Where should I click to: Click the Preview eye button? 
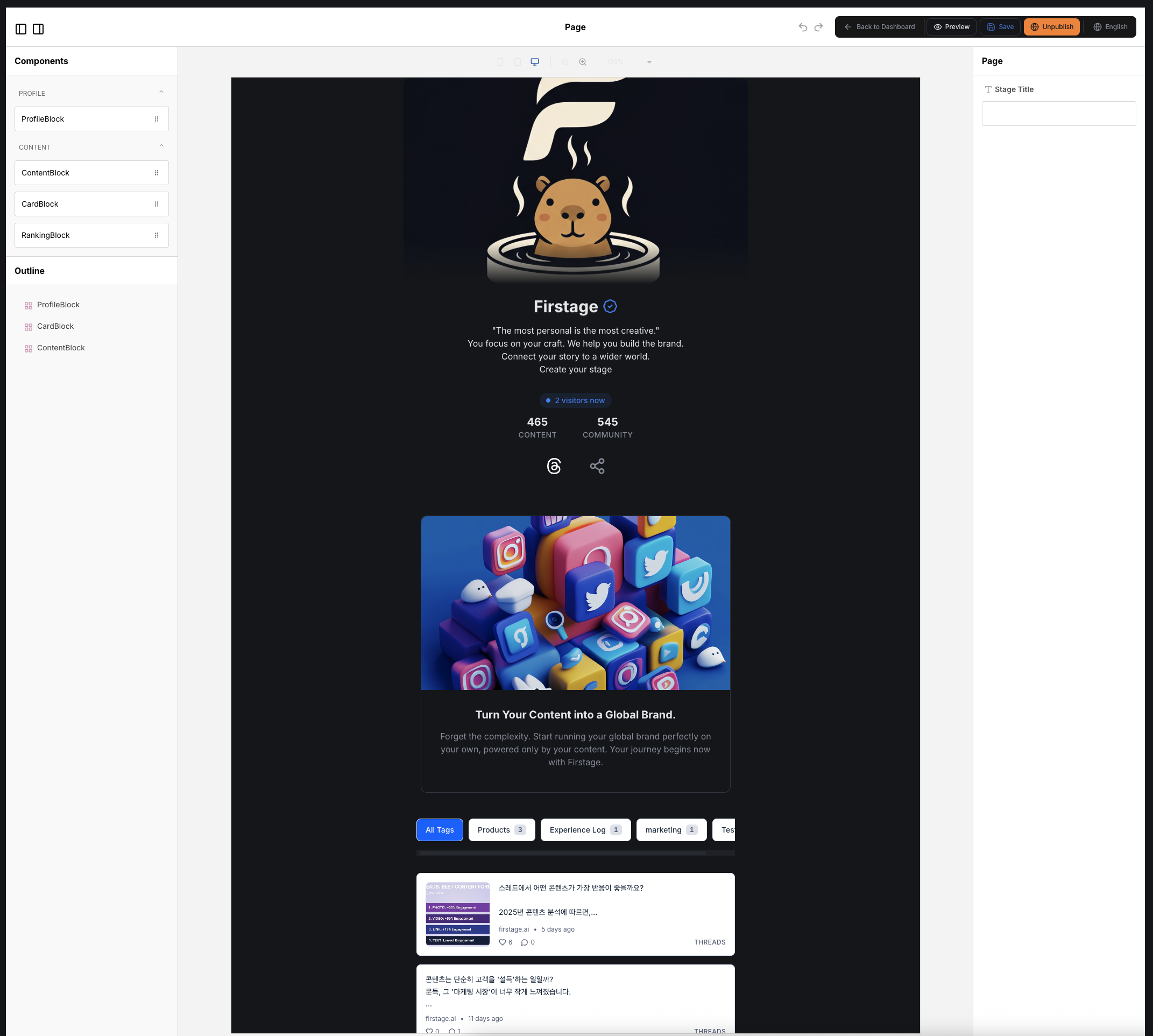952,27
